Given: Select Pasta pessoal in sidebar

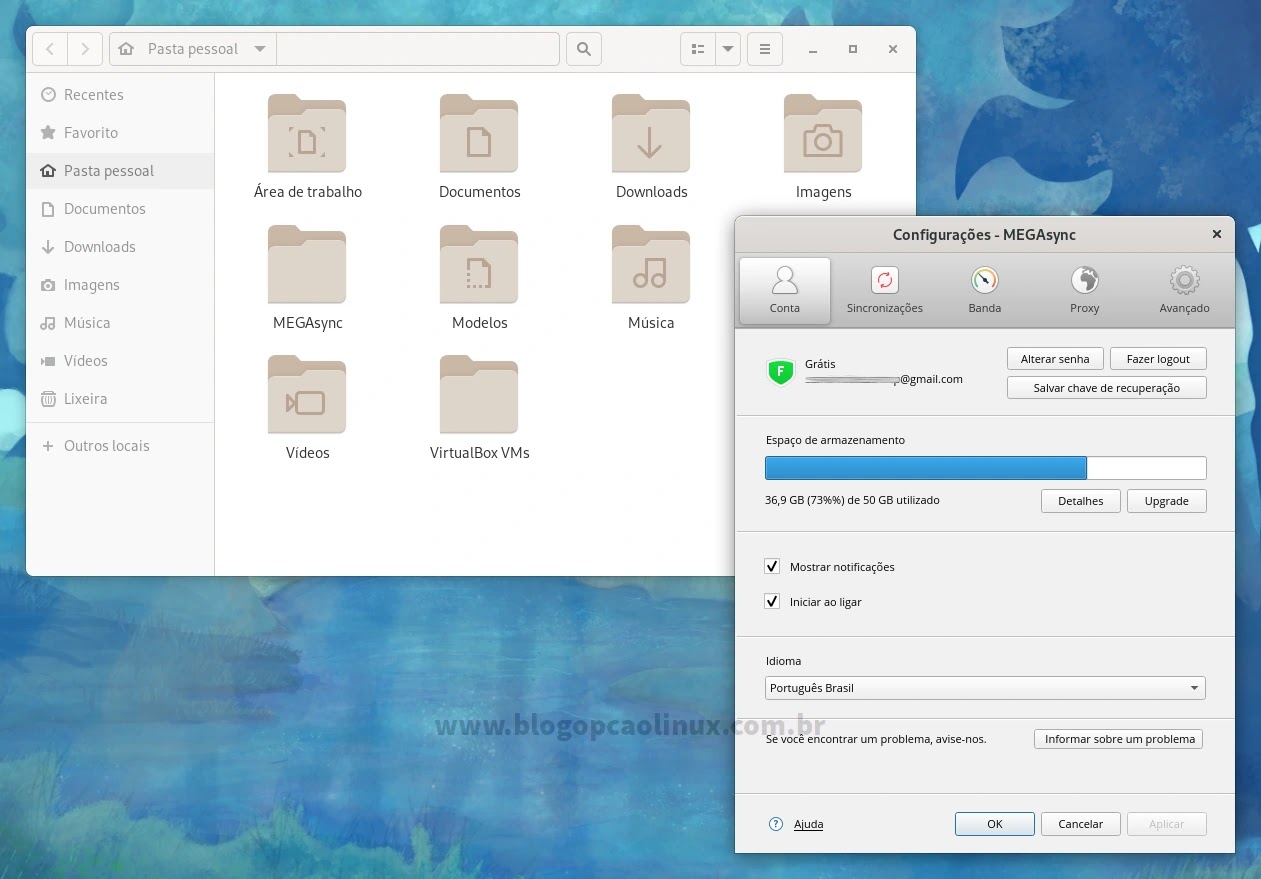Looking at the screenshot, I should pyautogui.click(x=120, y=171).
